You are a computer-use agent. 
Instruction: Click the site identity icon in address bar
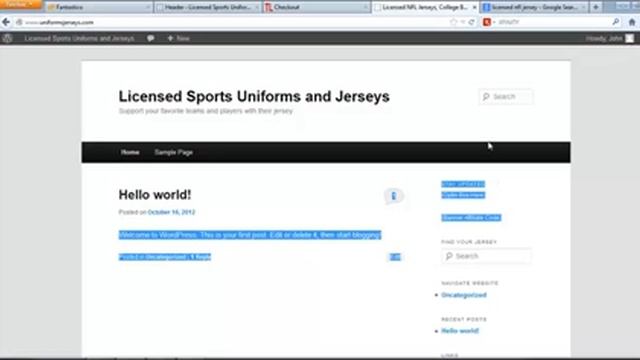click(x=19, y=22)
